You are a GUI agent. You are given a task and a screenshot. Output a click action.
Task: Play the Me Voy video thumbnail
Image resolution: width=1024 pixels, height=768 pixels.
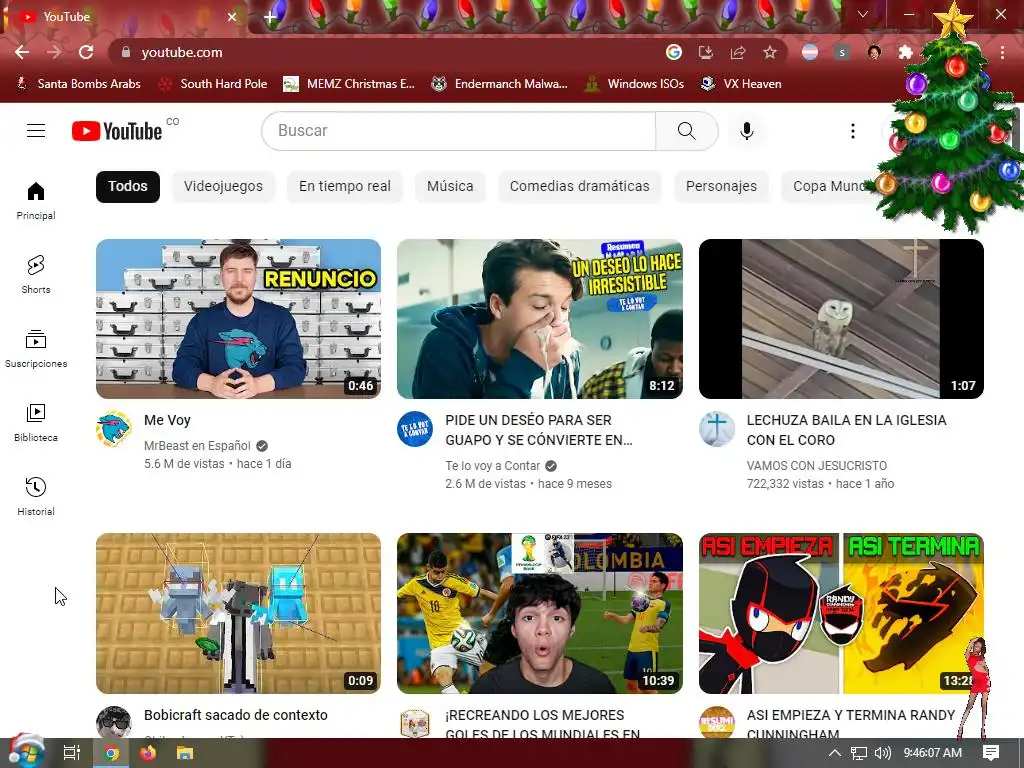[238, 319]
